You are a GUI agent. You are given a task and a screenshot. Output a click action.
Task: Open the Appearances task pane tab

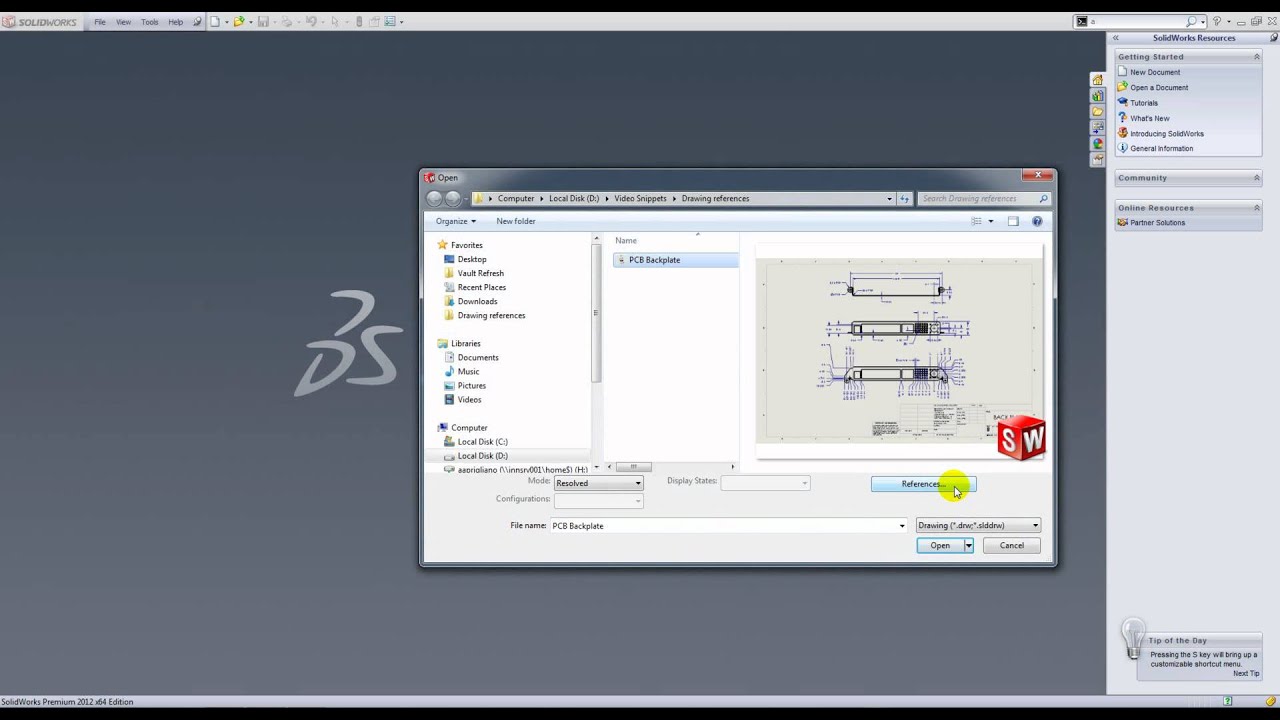pyautogui.click(x=1097, y=144)
